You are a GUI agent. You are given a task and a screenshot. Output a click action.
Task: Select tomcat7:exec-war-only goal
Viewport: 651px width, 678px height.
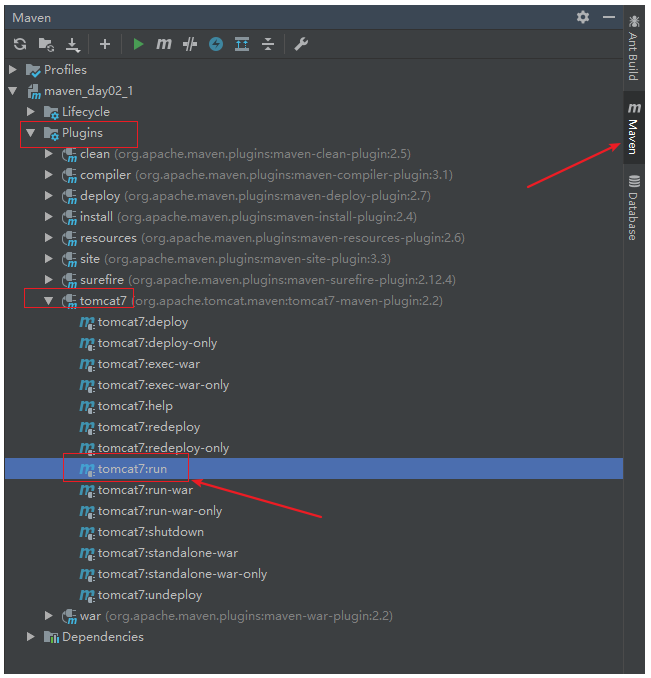163,385
